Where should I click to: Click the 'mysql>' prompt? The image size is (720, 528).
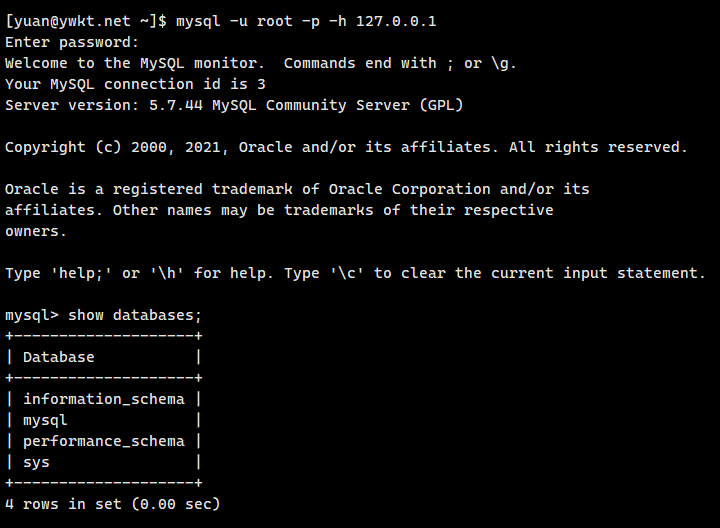pos(31,315)
